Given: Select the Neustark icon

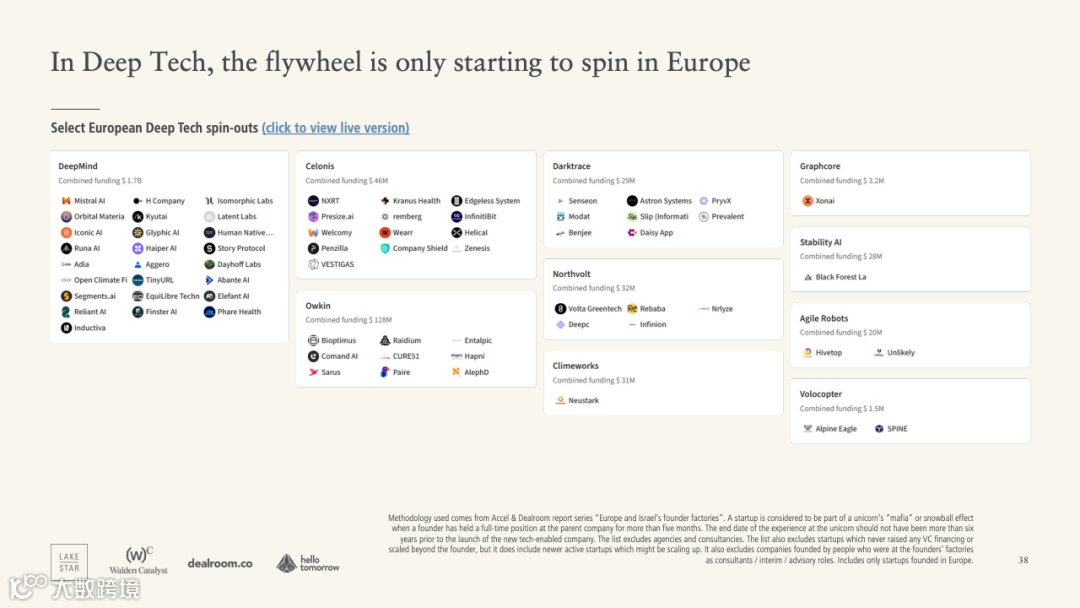Looking at the screenshot, I should point(560,401).
